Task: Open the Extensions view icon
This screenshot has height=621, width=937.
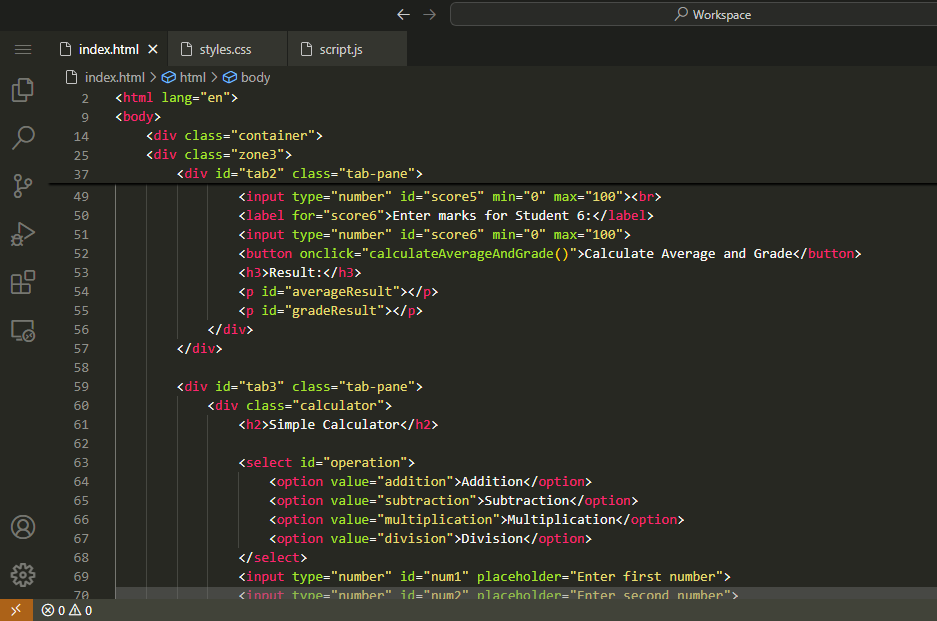Action: point(22,282)
